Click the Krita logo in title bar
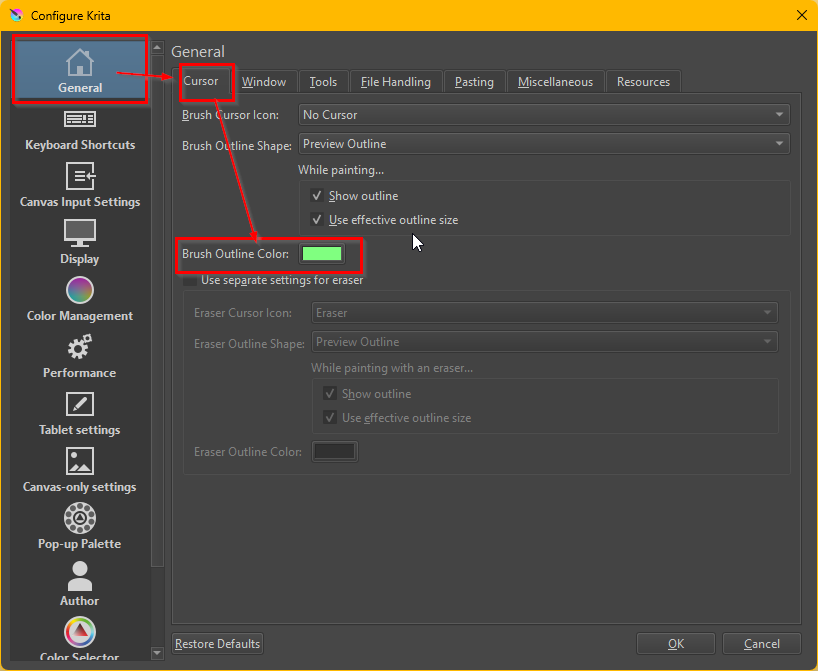This screenshot has height=671, width=818. pos(16,16)
